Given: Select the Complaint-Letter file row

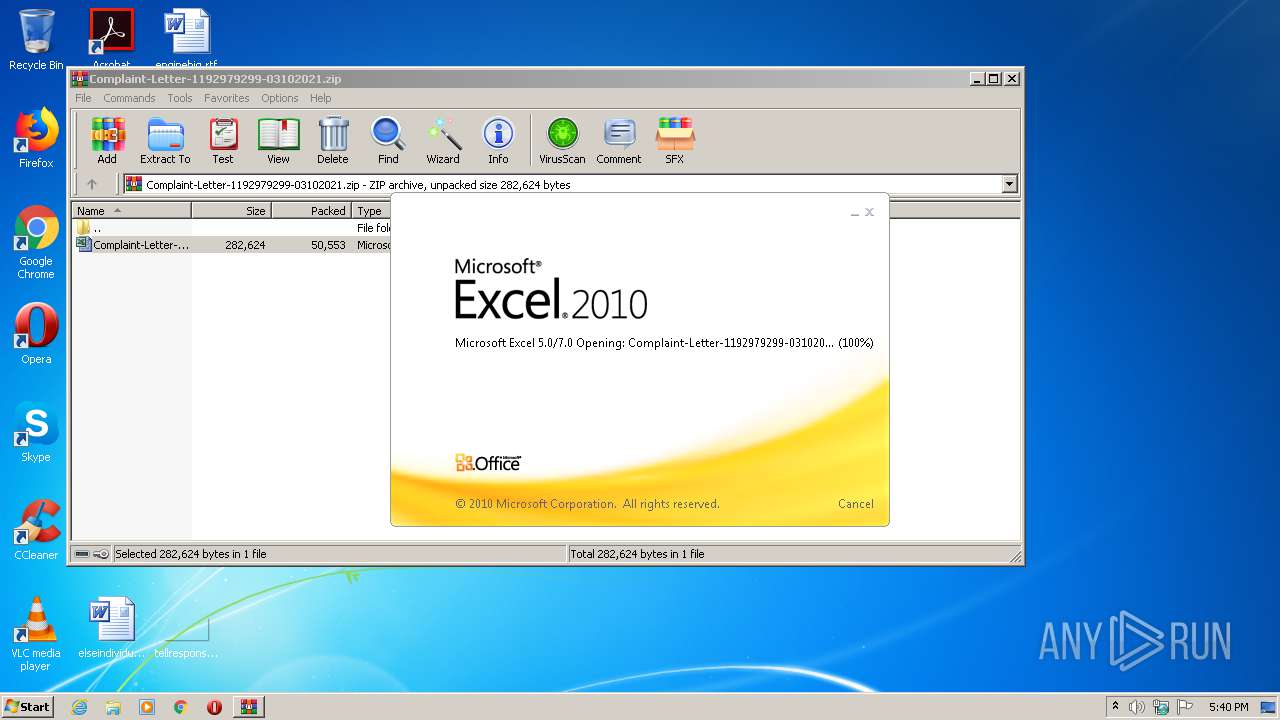Looking at the screenshot, I should [231, 244].
